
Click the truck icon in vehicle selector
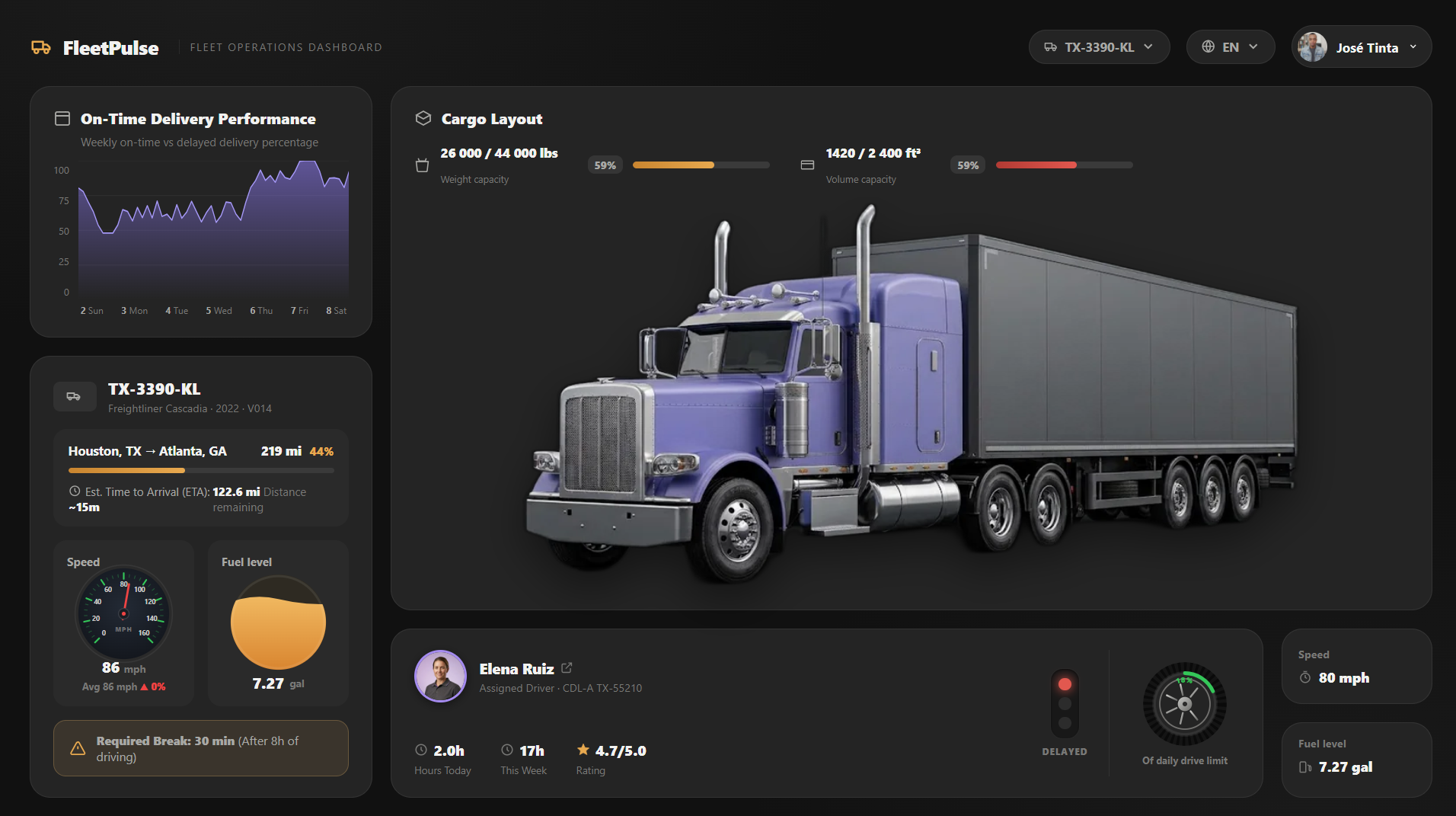(1050, 47)
